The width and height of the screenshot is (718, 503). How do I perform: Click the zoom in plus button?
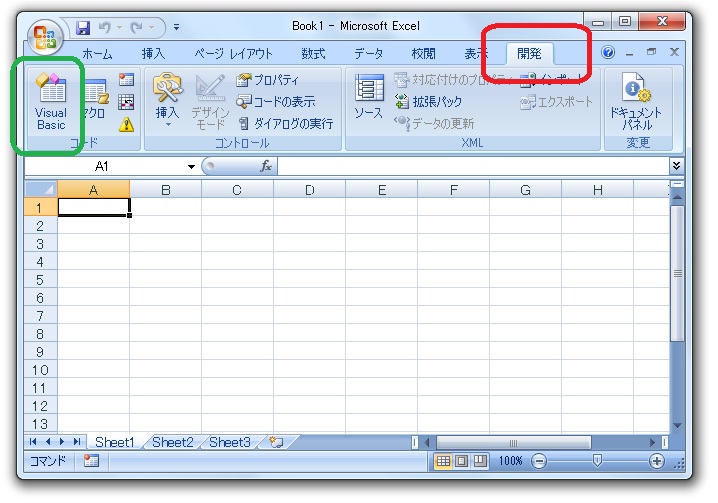(x=657, y=461)
